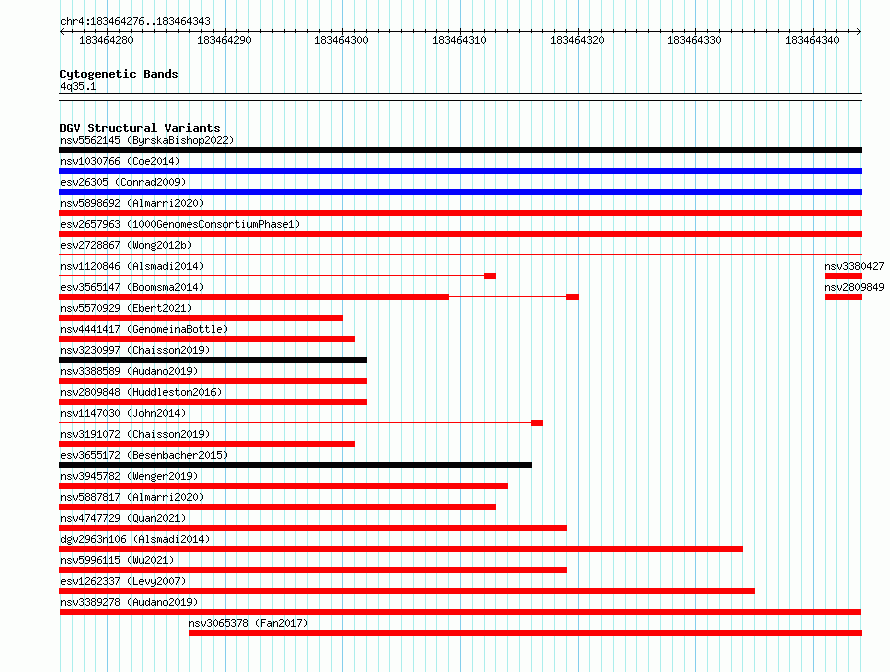
Task: Select the red bar under dgv2963n106
Action: 401,549
